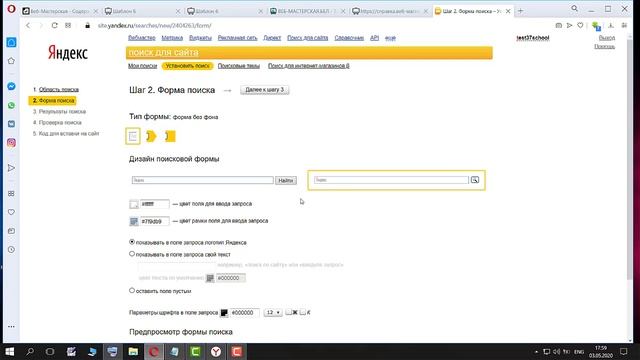The width and height of the screenshot is (640, 360).
Task: Open Messenger in Opera sidebar
Action: point(11,86)
